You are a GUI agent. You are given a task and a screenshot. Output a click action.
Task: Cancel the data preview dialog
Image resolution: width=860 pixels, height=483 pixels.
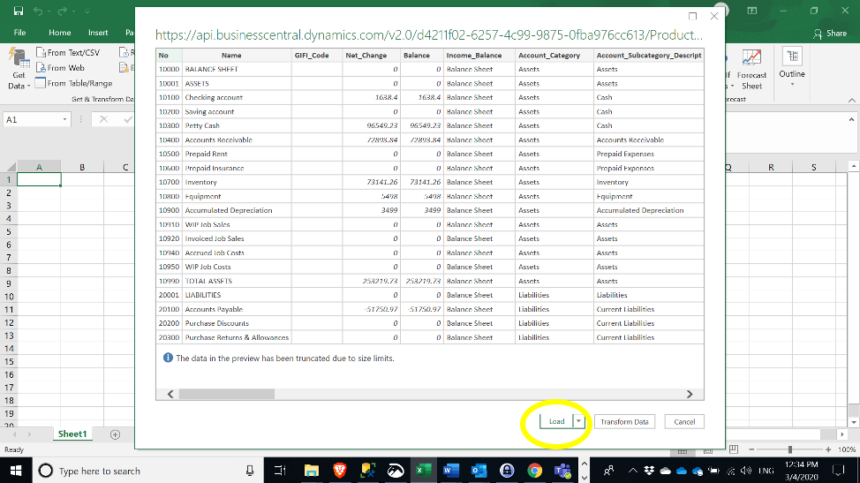[684, 422]
